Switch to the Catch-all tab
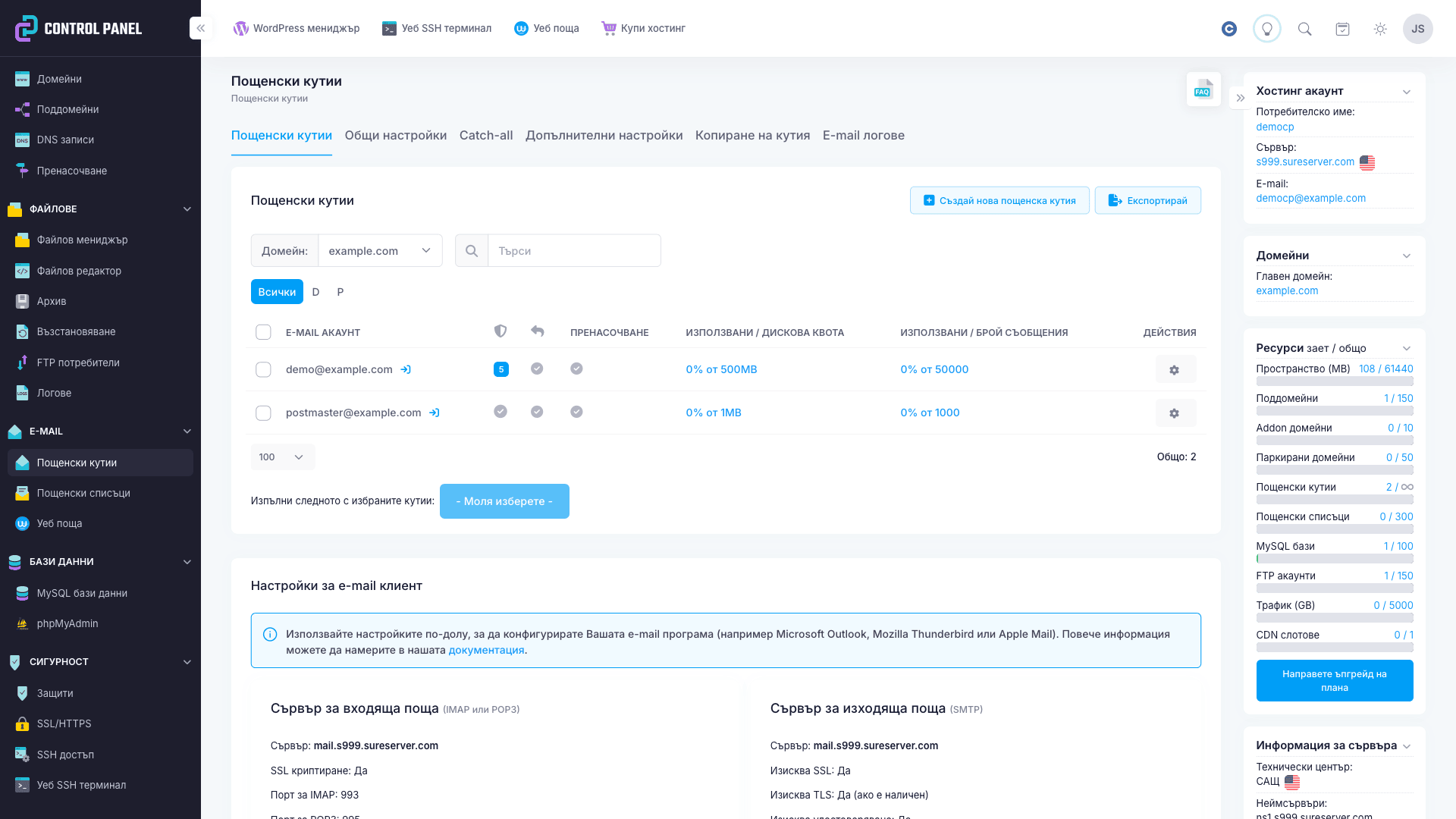The width and height of the screenshot is (1456, 819). tap(486, 136)
